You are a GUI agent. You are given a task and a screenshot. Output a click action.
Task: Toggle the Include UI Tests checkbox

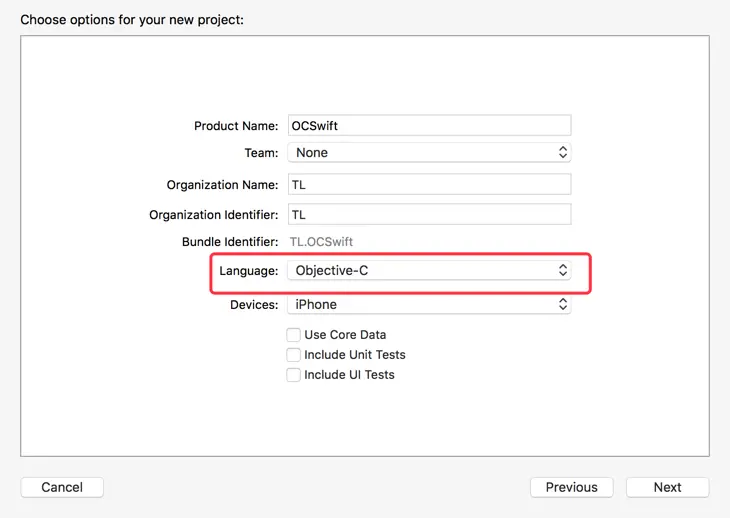click(x=294, y=375)
